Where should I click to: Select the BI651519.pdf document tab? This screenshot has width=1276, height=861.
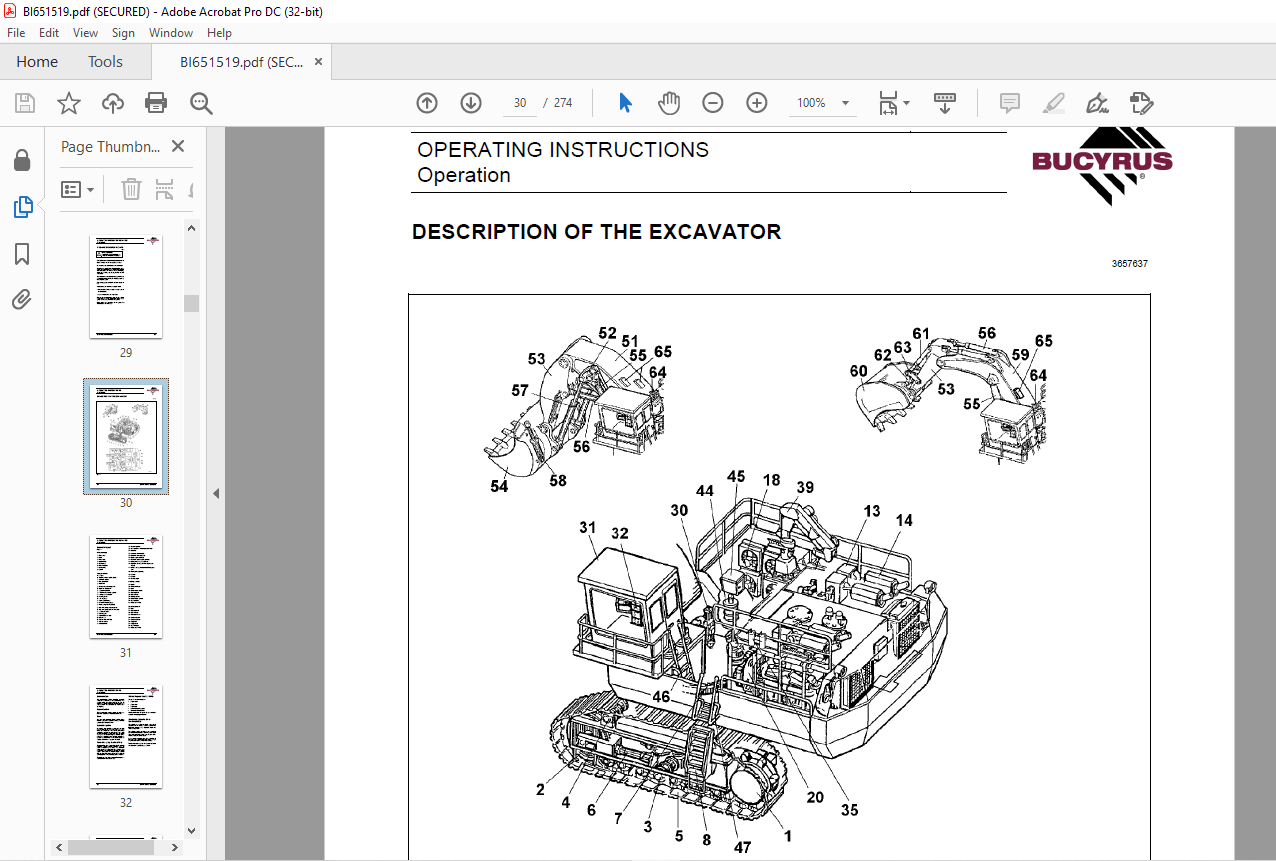pyautogui.click(x=242, y=62)
